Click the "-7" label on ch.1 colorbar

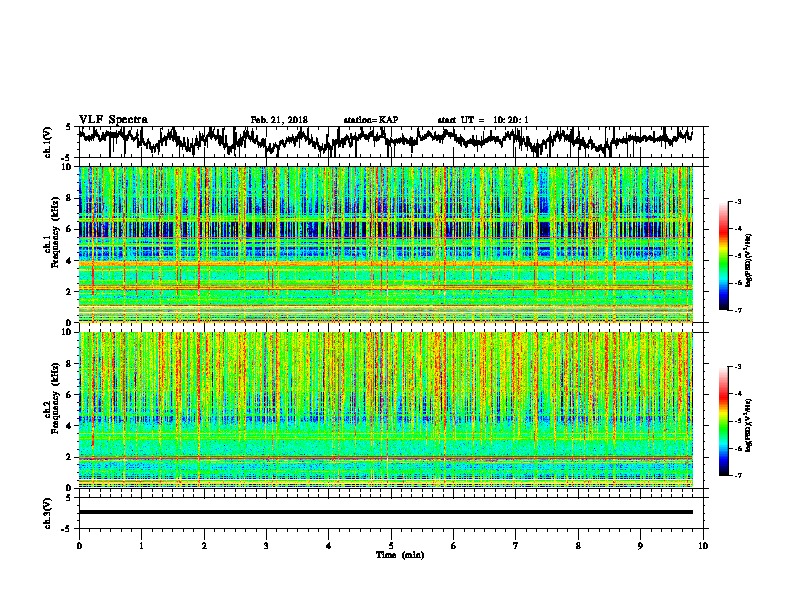pyautogui.click(x=737, y=310)
